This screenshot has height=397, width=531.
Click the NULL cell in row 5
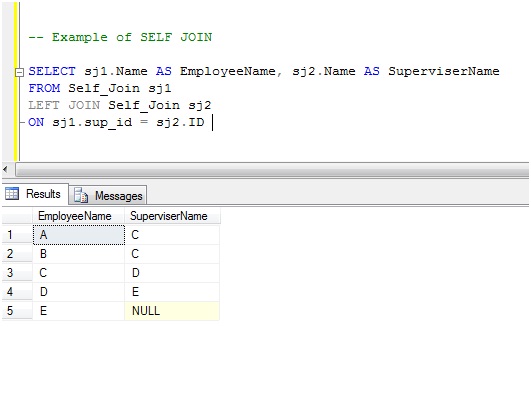172,311
